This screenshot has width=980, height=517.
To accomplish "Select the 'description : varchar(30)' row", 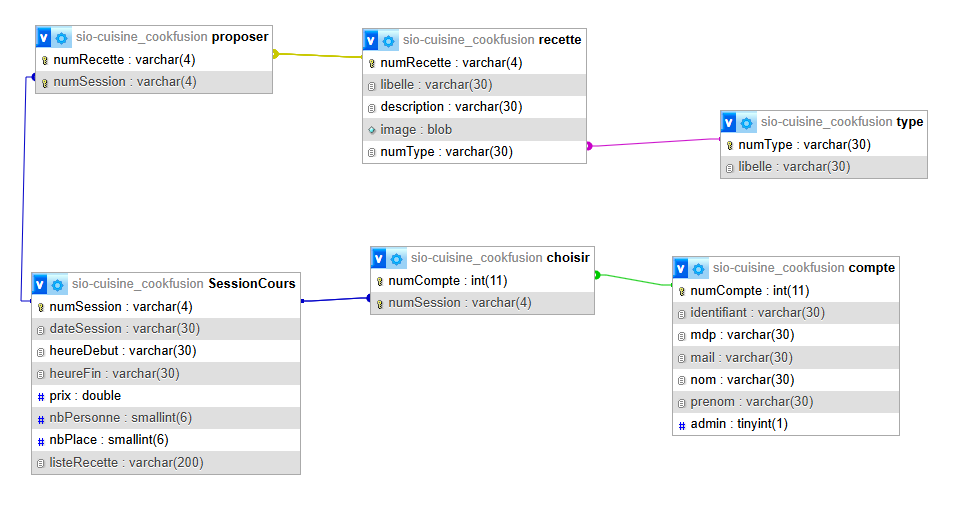I will pyautogui.click(x=474, y=107).
